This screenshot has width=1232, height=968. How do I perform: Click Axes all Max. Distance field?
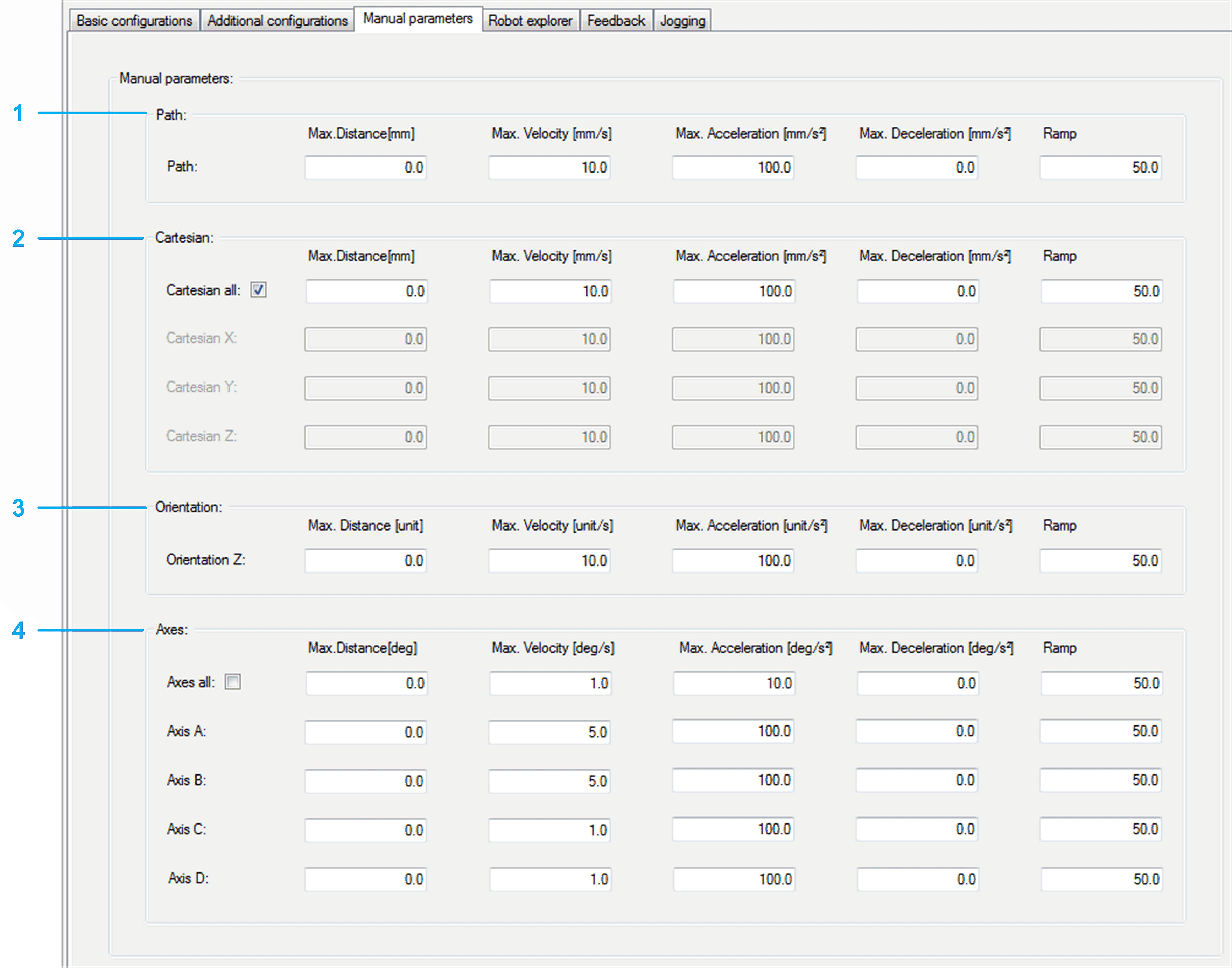(367, 683)
